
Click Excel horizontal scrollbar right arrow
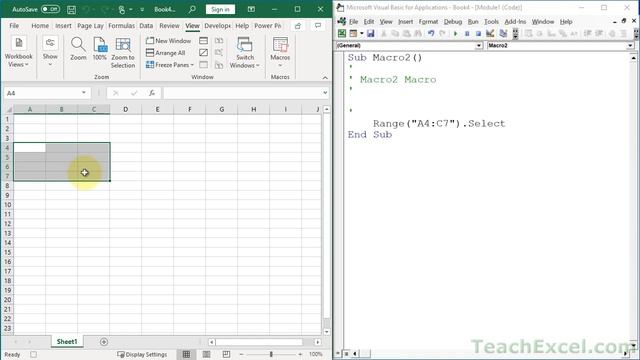point(318,342)
